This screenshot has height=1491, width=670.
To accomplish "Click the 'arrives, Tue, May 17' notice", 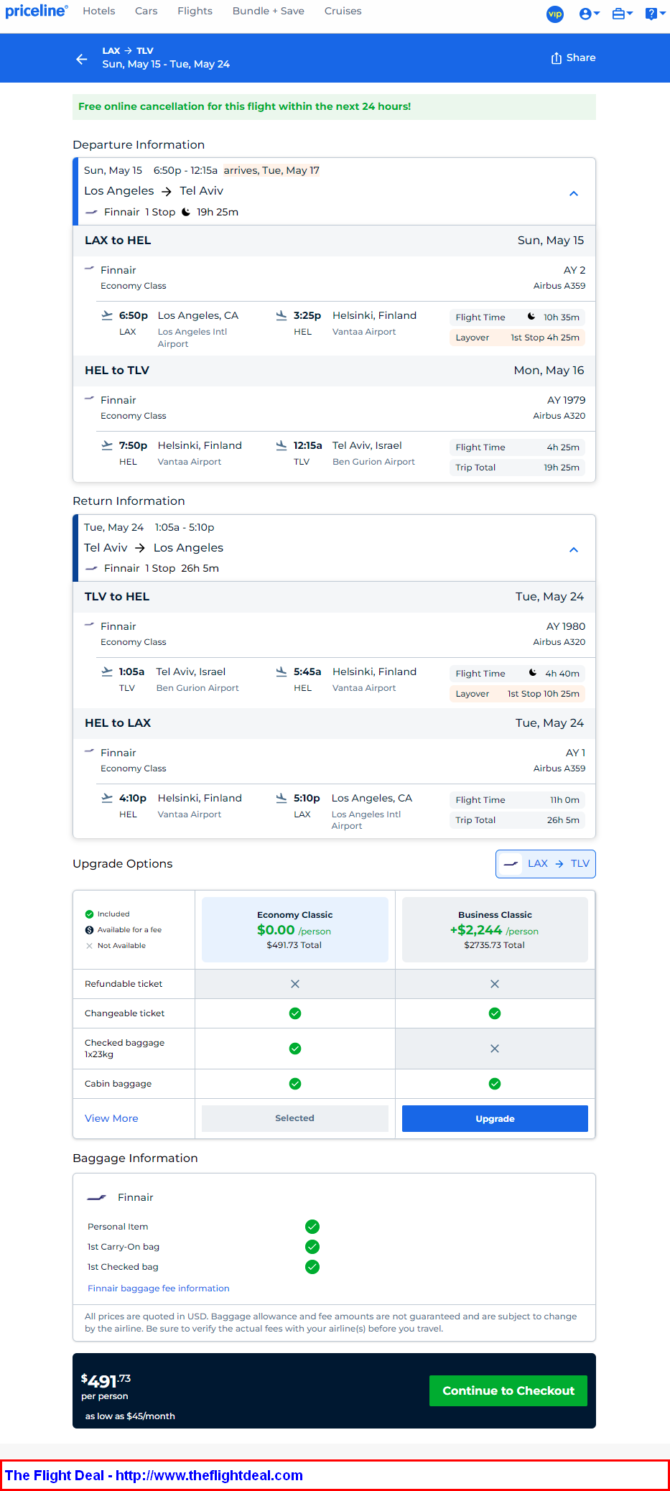I will 271,170.
